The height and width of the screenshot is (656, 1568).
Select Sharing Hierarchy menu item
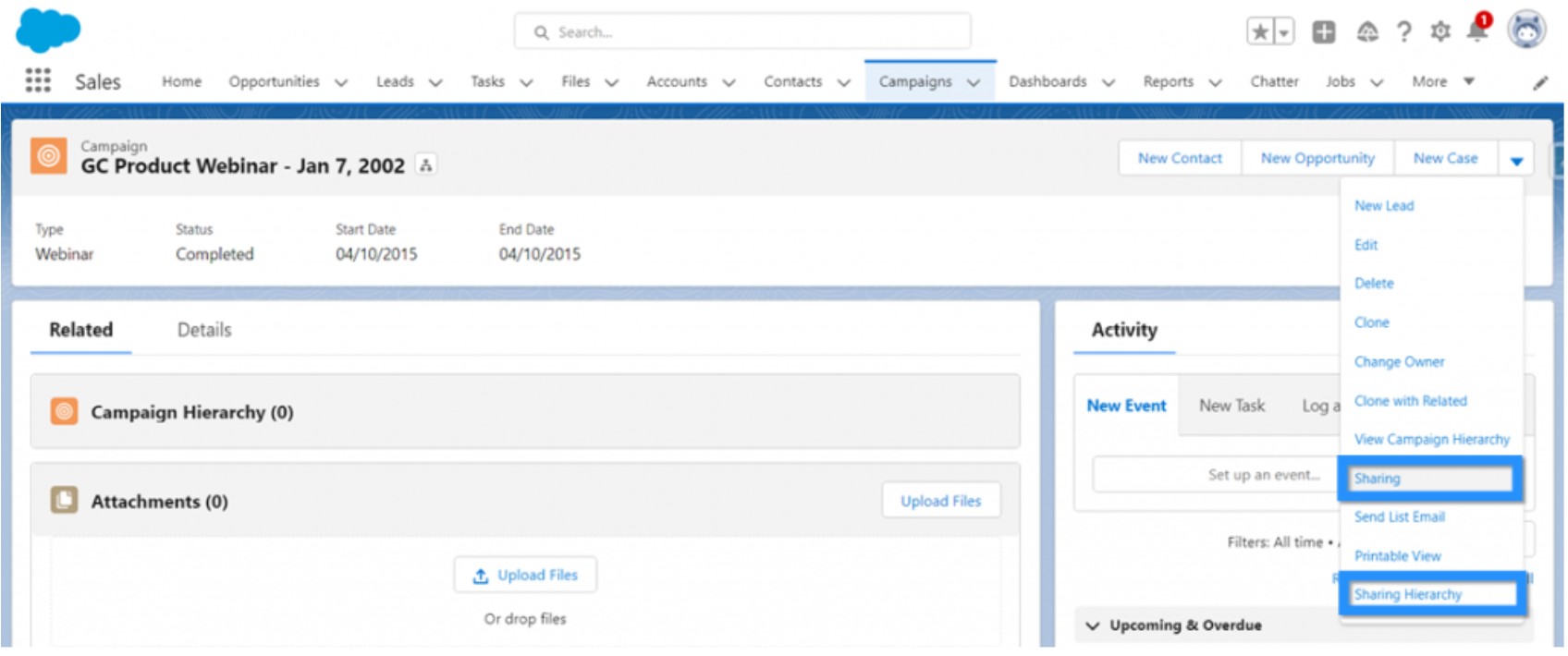click(1407, 595)
